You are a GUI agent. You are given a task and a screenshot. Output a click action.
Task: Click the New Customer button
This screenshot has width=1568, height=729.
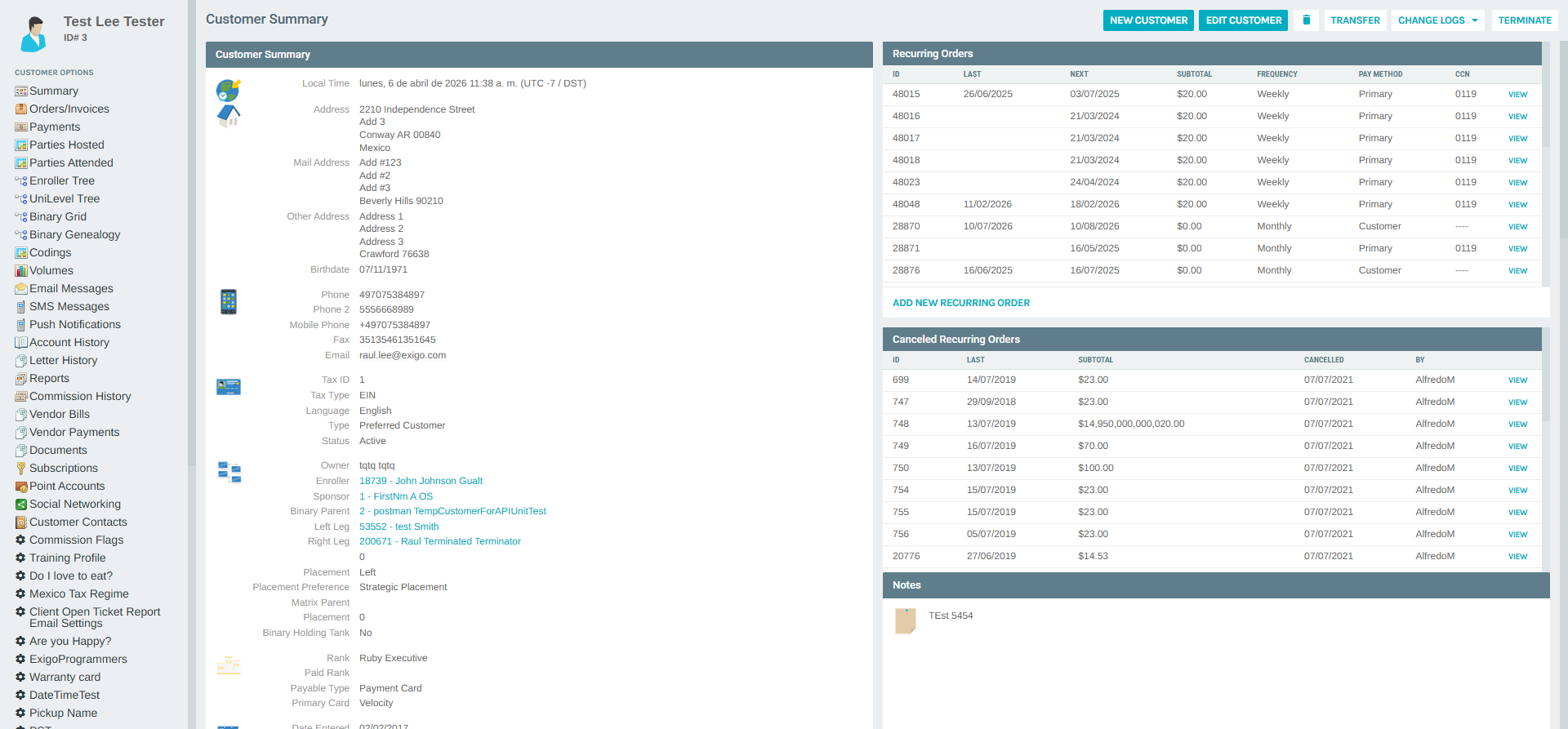[x=1148, y=20]
